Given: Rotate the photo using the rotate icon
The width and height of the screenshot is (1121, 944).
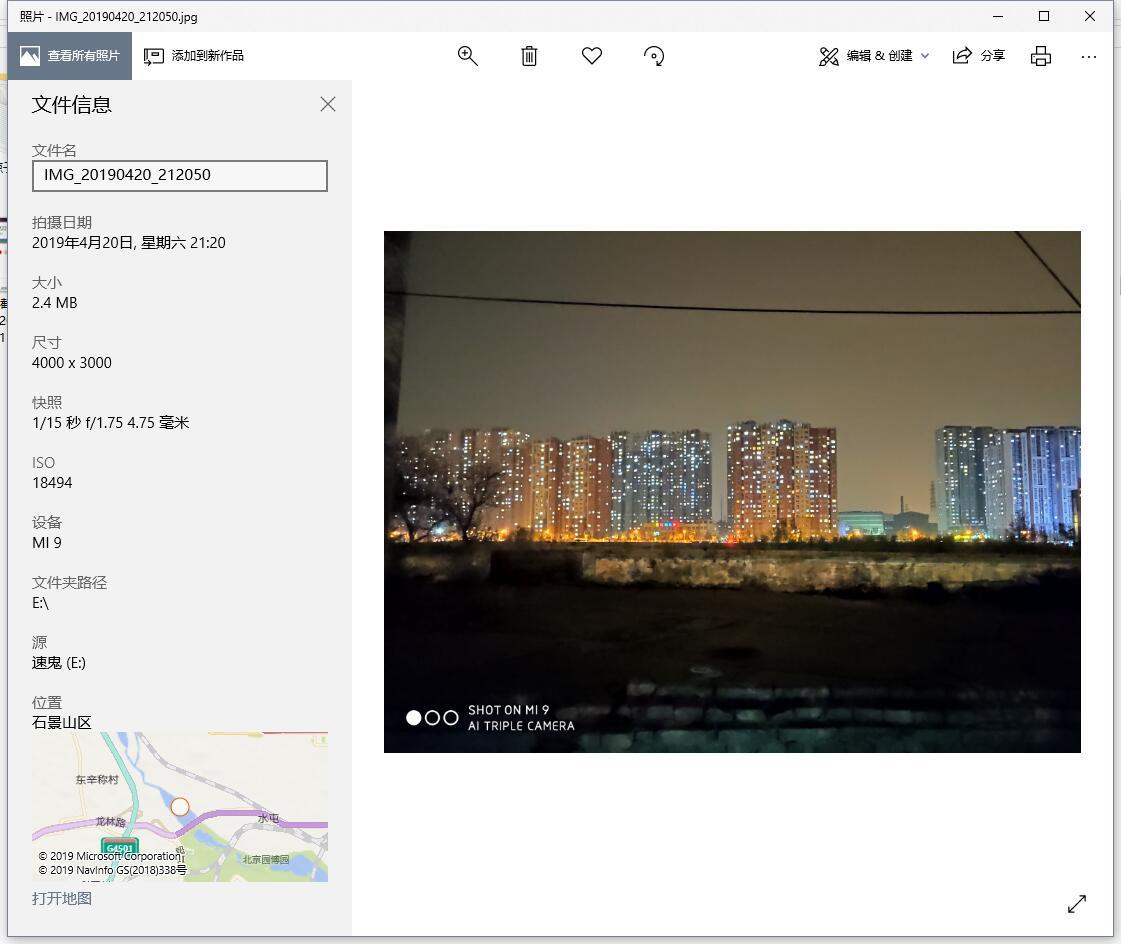Looking at the screenshot, I should point(654,56).
